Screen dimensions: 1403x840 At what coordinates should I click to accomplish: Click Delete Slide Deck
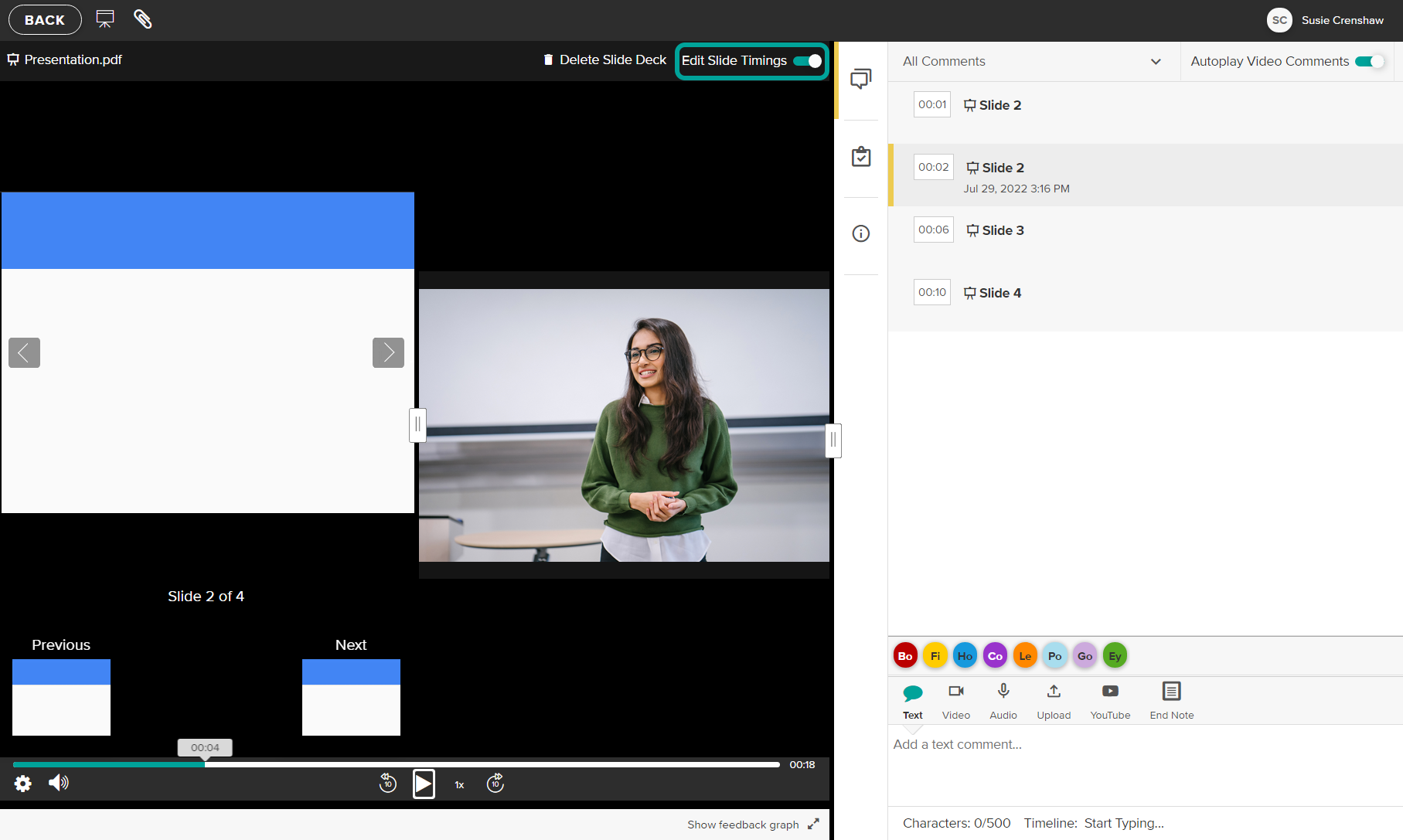pyautogui.click(x=605, y=60)
